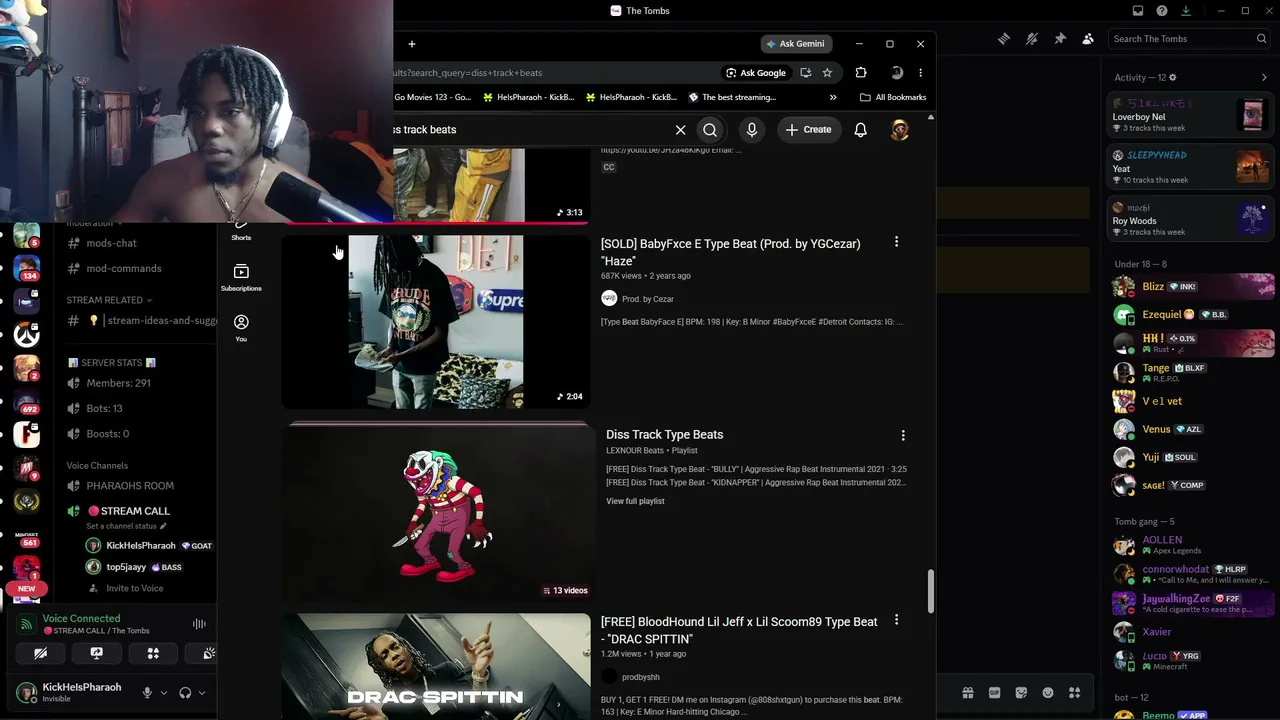Open the KickHeIsPharaoh user profile panel
The height and width of the screenshot is (720, 1280).
point(70,692)
